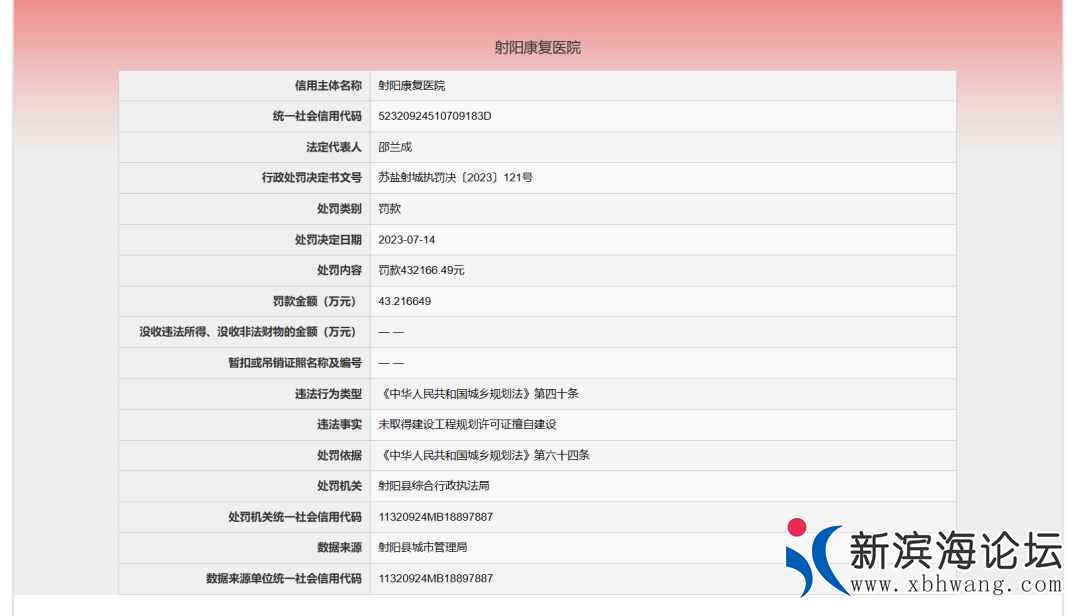Click penalty authority 射阳县综合行政执法局

point(434,486)
